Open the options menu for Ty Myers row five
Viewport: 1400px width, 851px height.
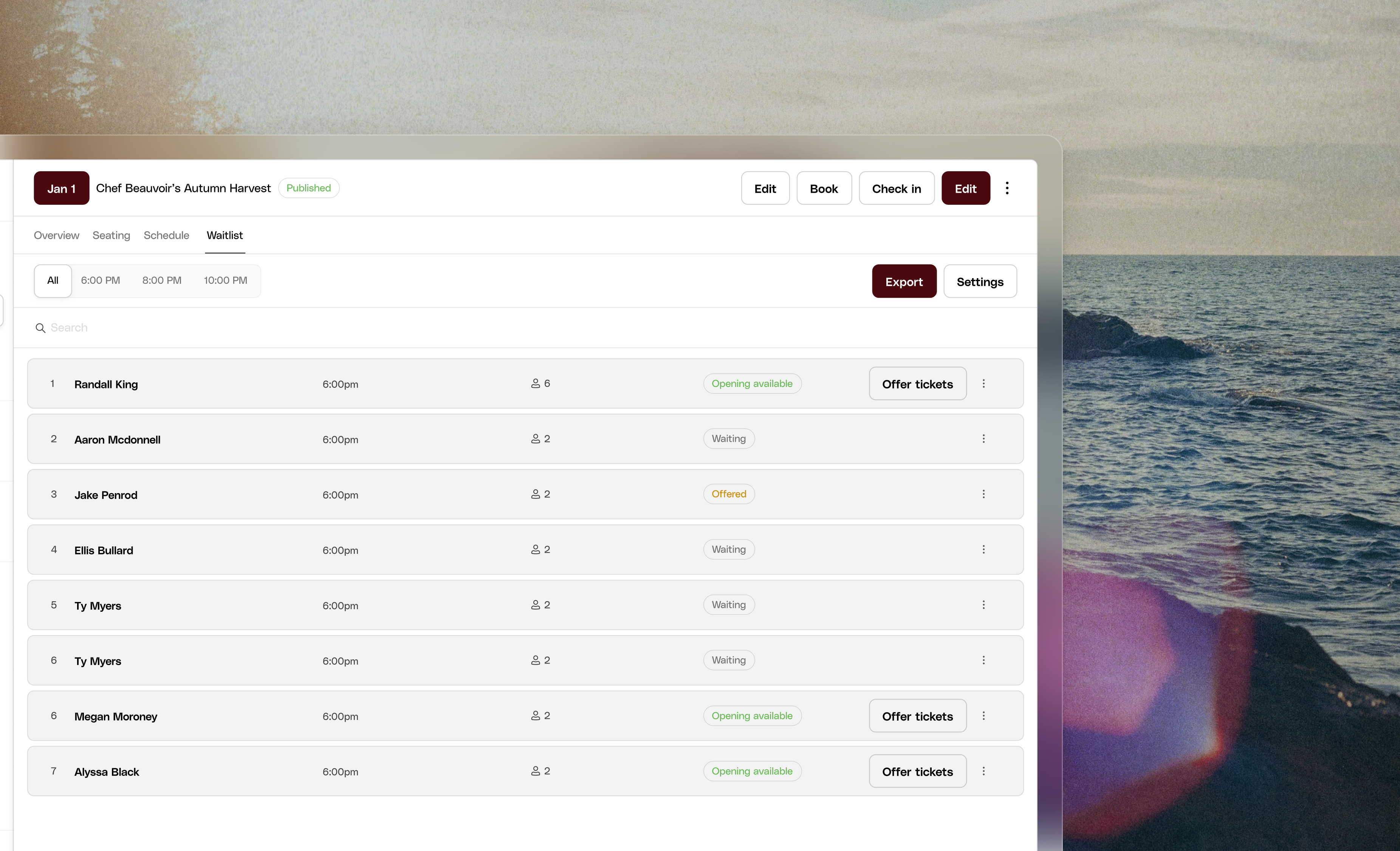[983, 605]
